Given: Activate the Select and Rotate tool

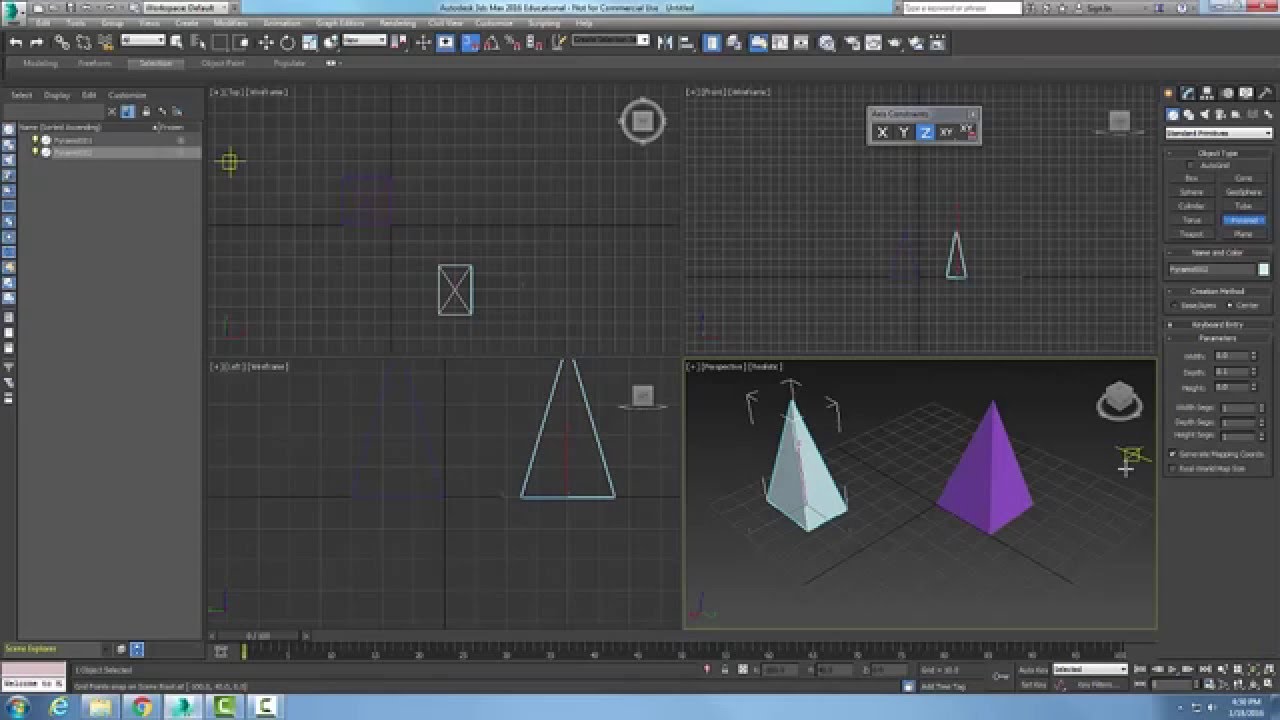Looking at the screenshot, I should [287, 42].
